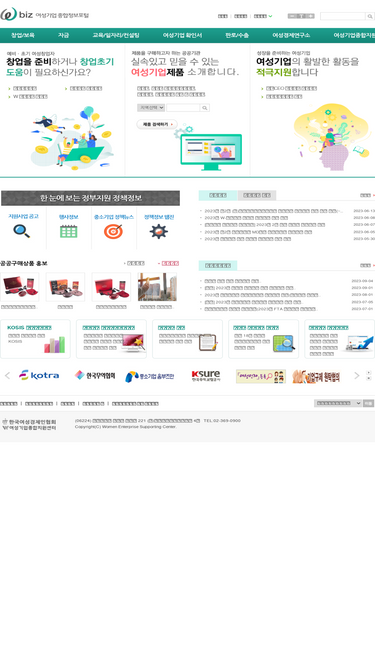Click the W link under startup heading
Viewport: 375px width, 667px height.
[30, 97]
